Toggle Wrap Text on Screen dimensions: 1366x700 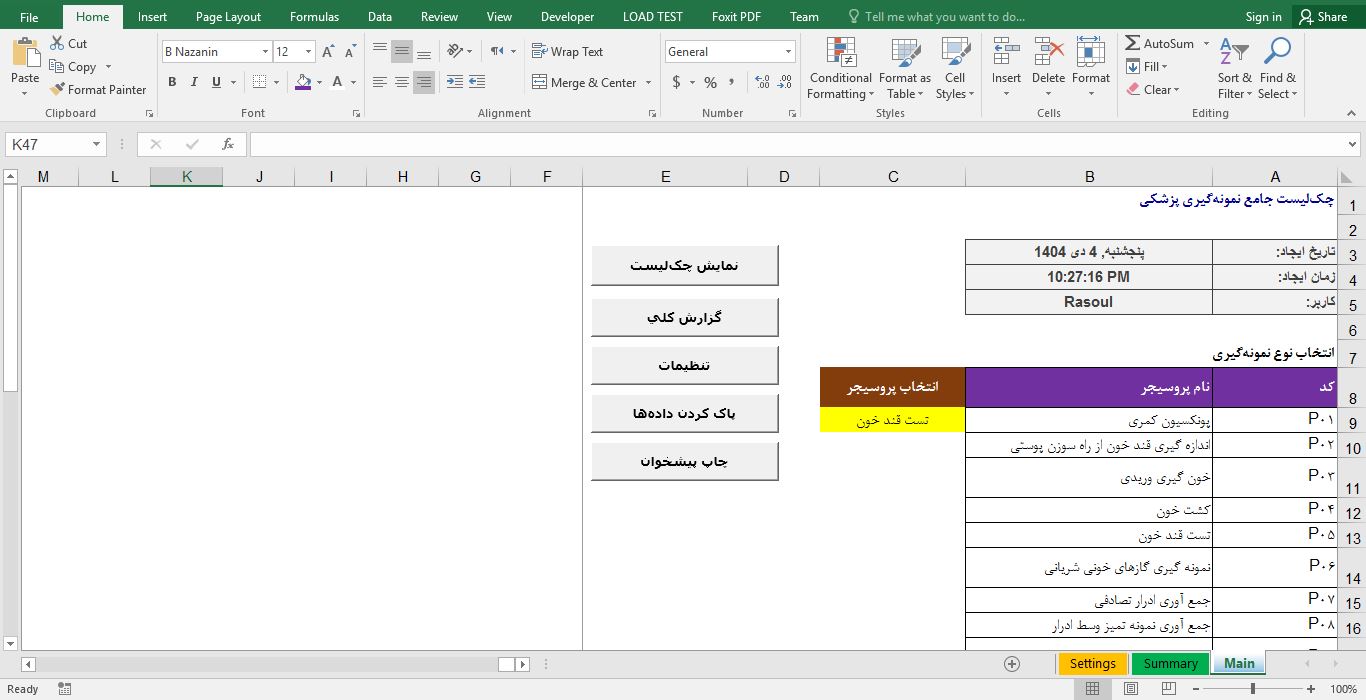(567, 52)
